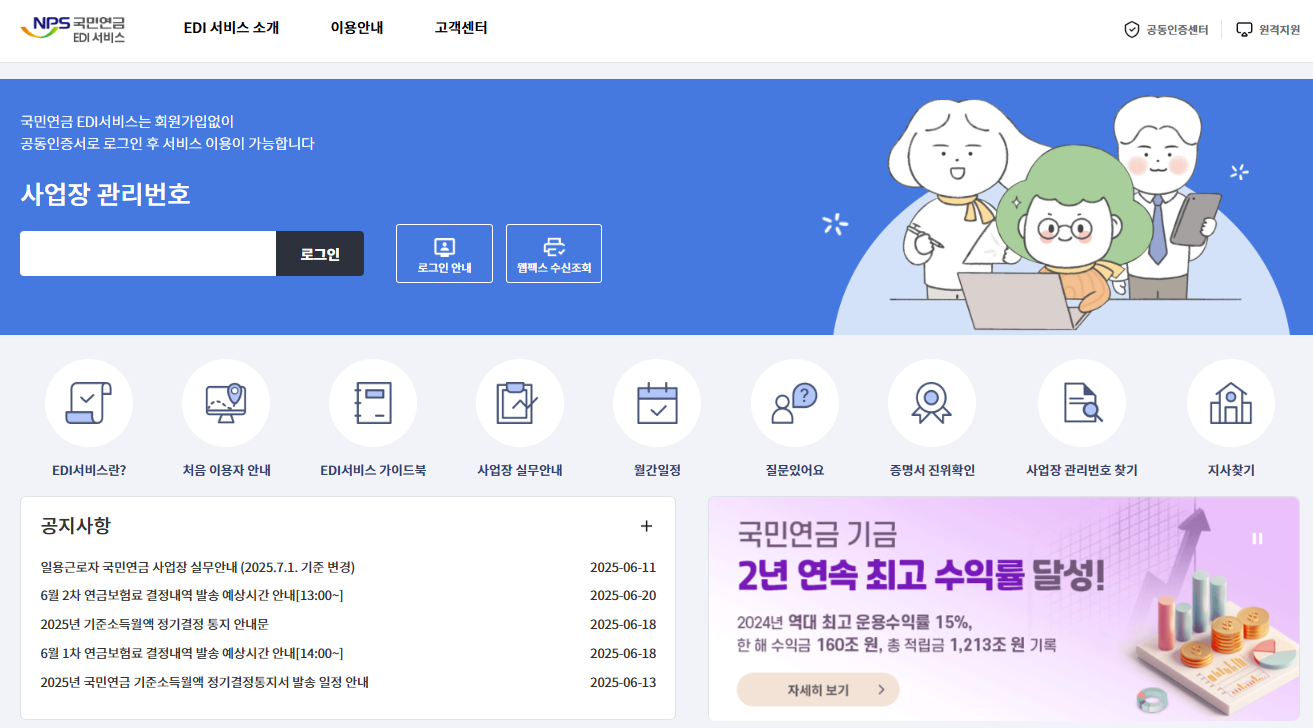Click the date 2025-06-20
The height and width of the screenshot is (728, 1313).
click(x=623, y=595)
